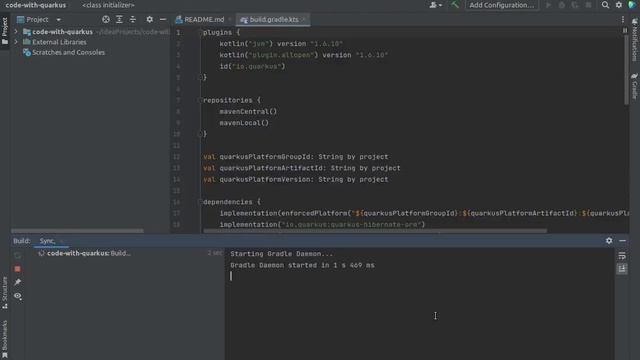The width and height of the screenshot is (640, 360).
Task: Click Expand All icon in Project panel
Action: 119,20
